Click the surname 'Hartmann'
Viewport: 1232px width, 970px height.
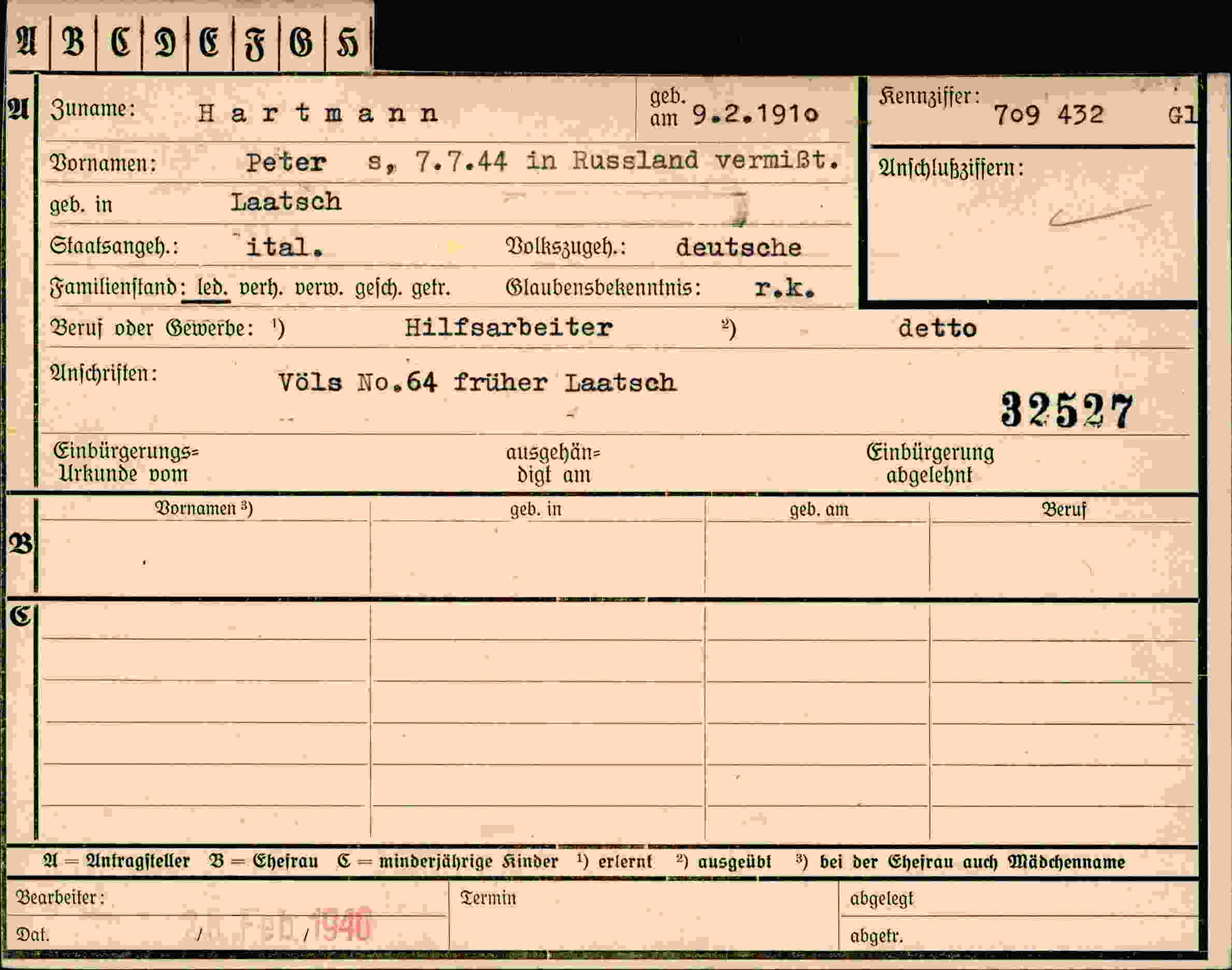click(x=318, y=113)
